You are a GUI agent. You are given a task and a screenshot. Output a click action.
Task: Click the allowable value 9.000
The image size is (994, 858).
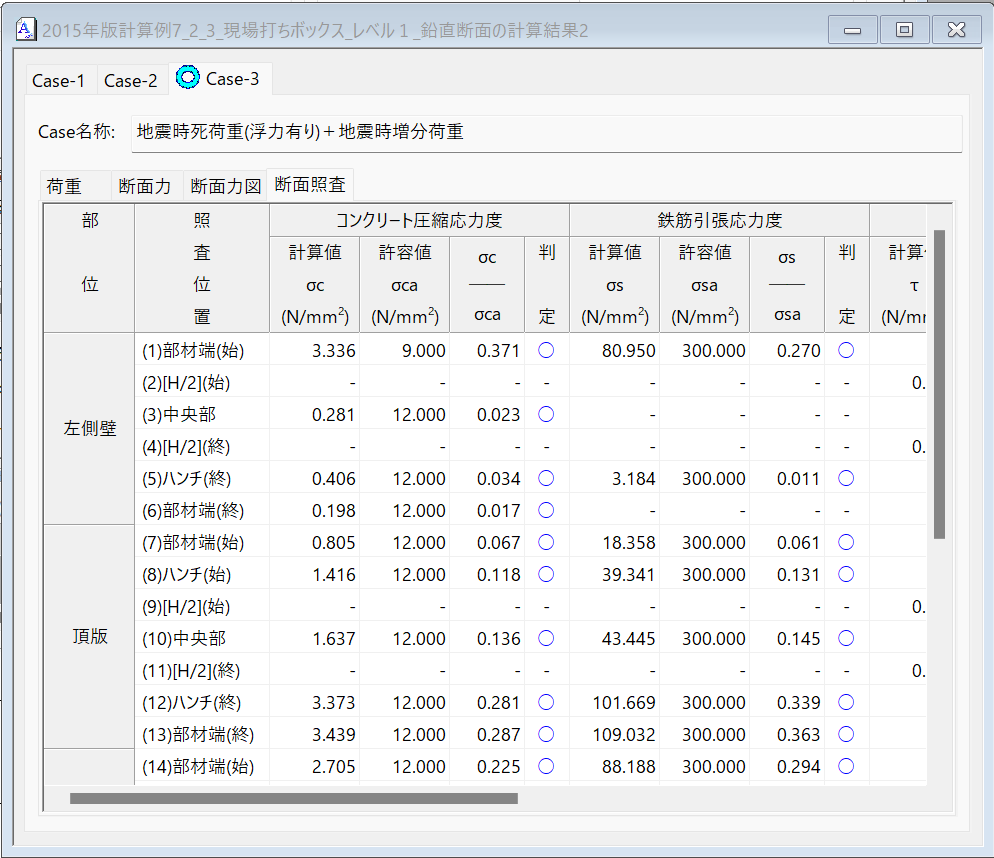pyautogui.click(x=423, y=351)
